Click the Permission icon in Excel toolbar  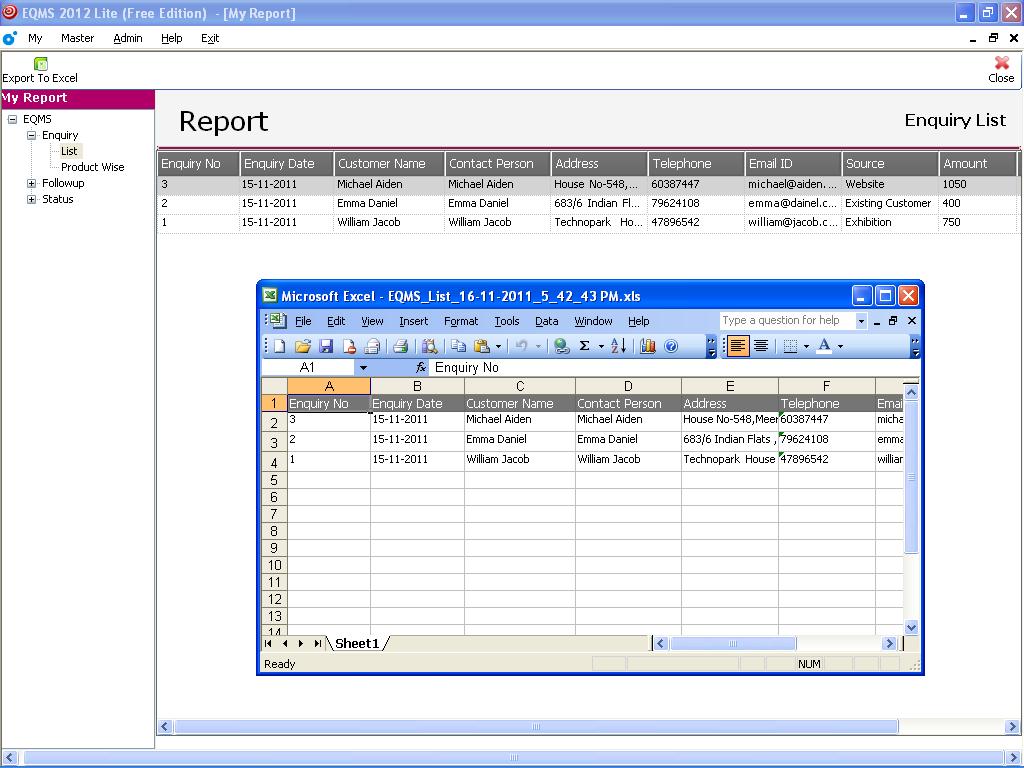point(349,346)
